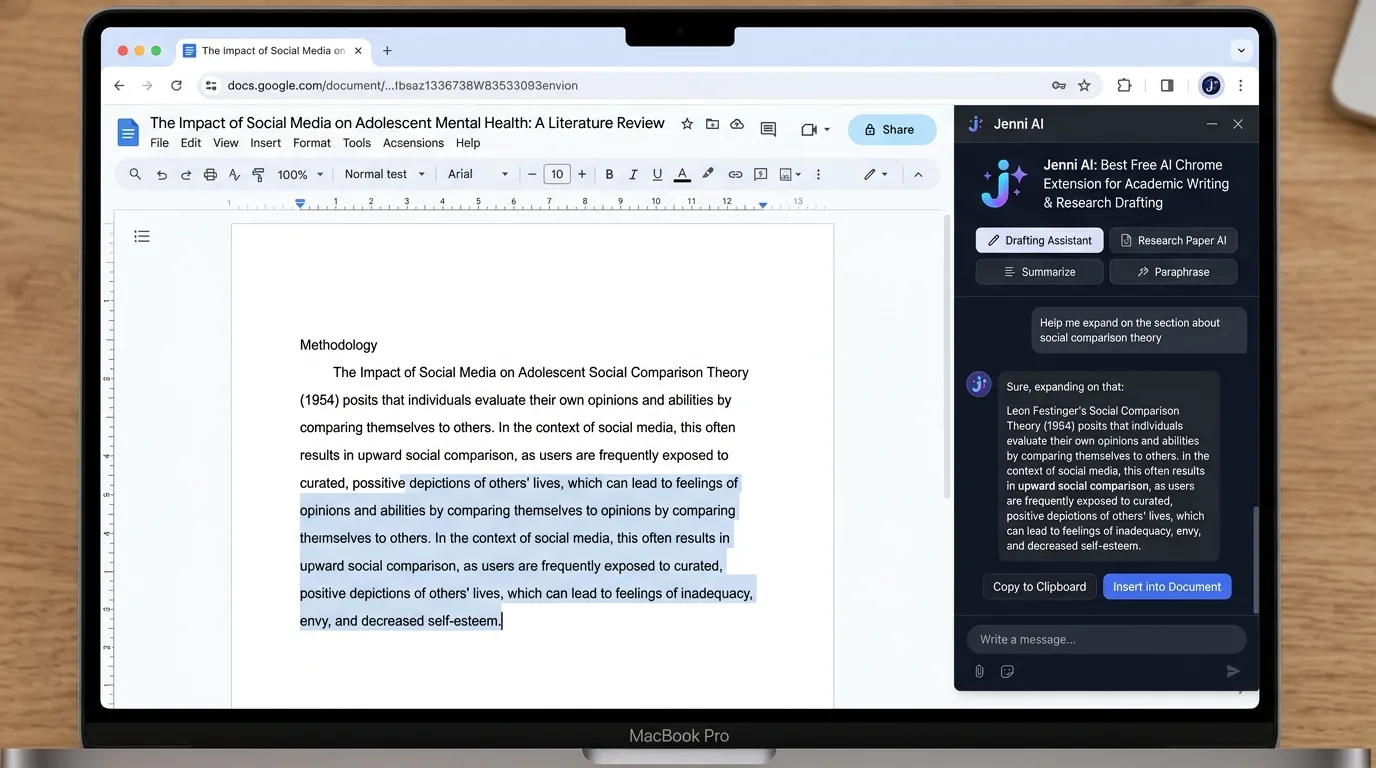Click Insert into Document button
The width and height of the screenshot is (1376, 768).
click(x=1167, y=587)
